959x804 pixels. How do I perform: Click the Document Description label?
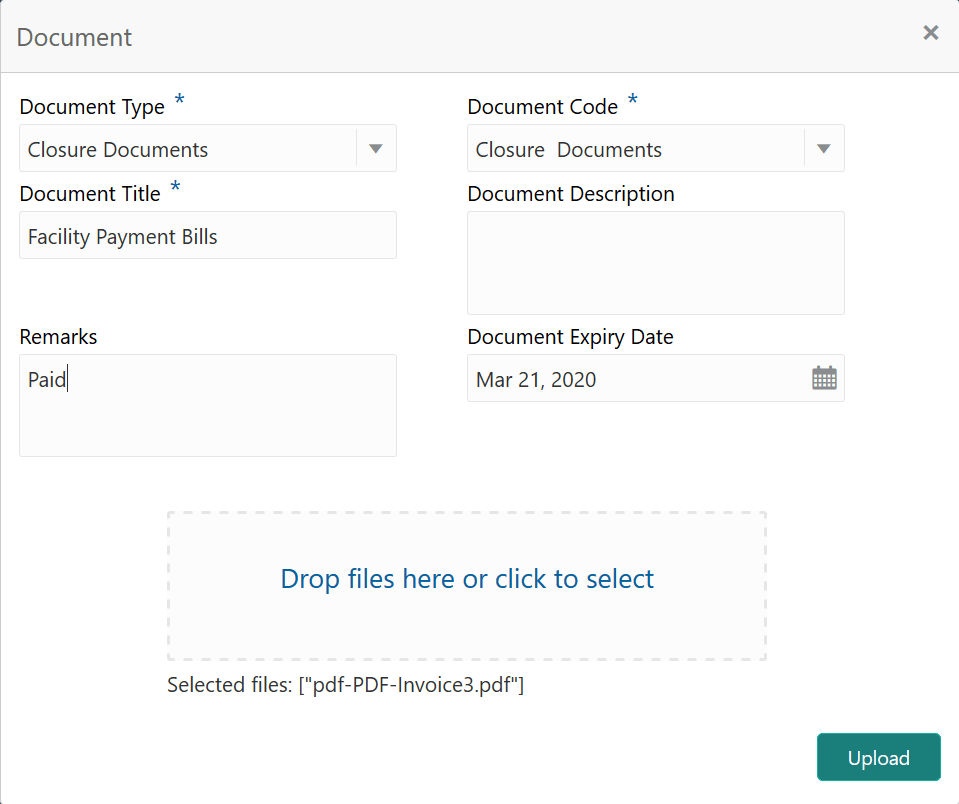click(571, 194)
